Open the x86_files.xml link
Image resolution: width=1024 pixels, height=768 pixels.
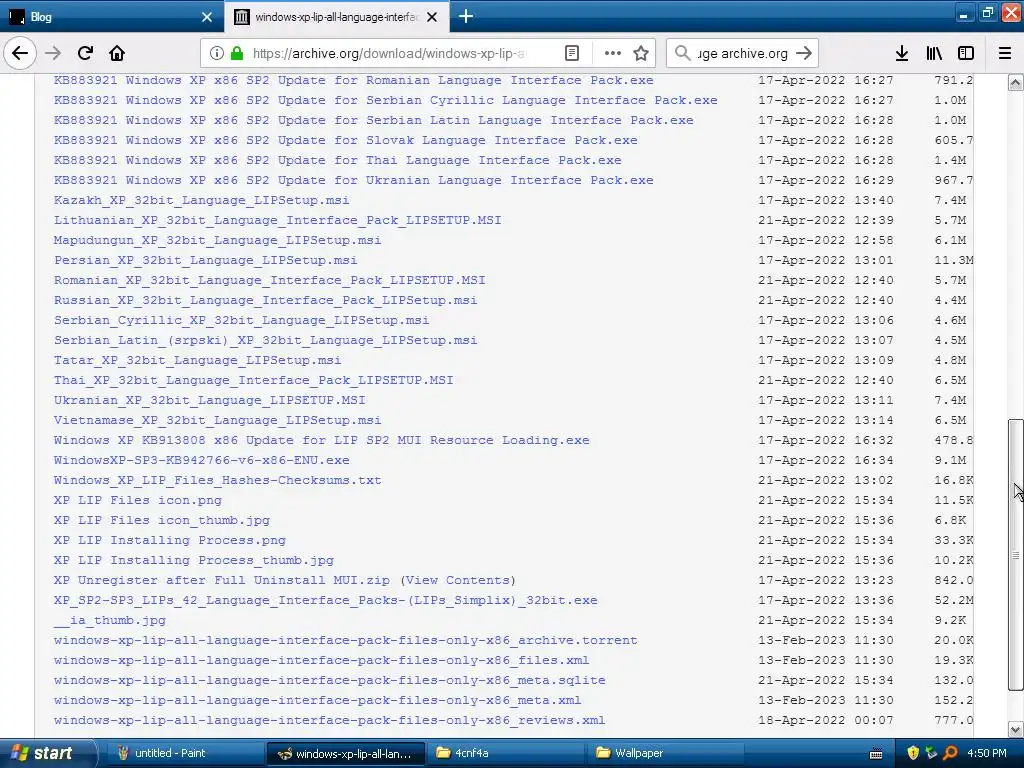pos(321,660)
